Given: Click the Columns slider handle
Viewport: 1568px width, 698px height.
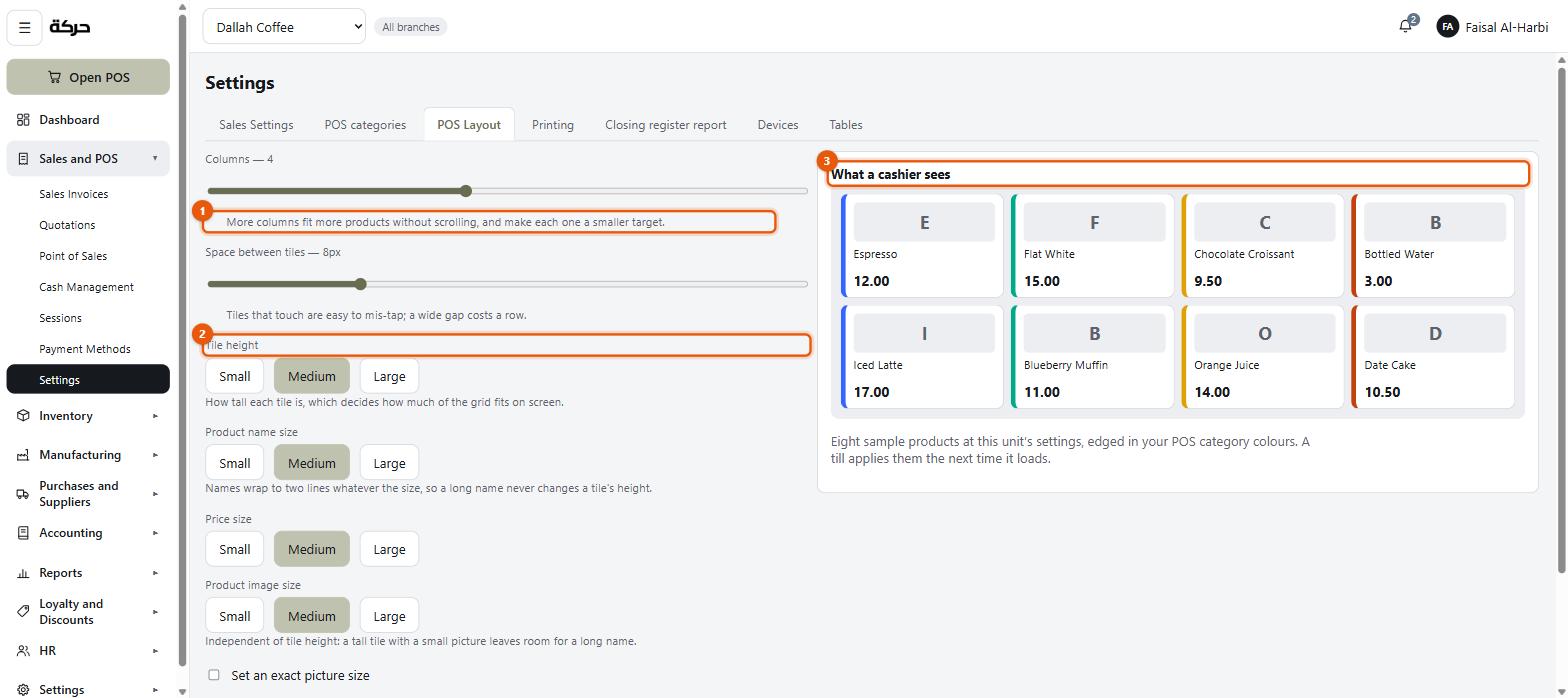Looking at the screenshot, I should (x=466, y=190).
